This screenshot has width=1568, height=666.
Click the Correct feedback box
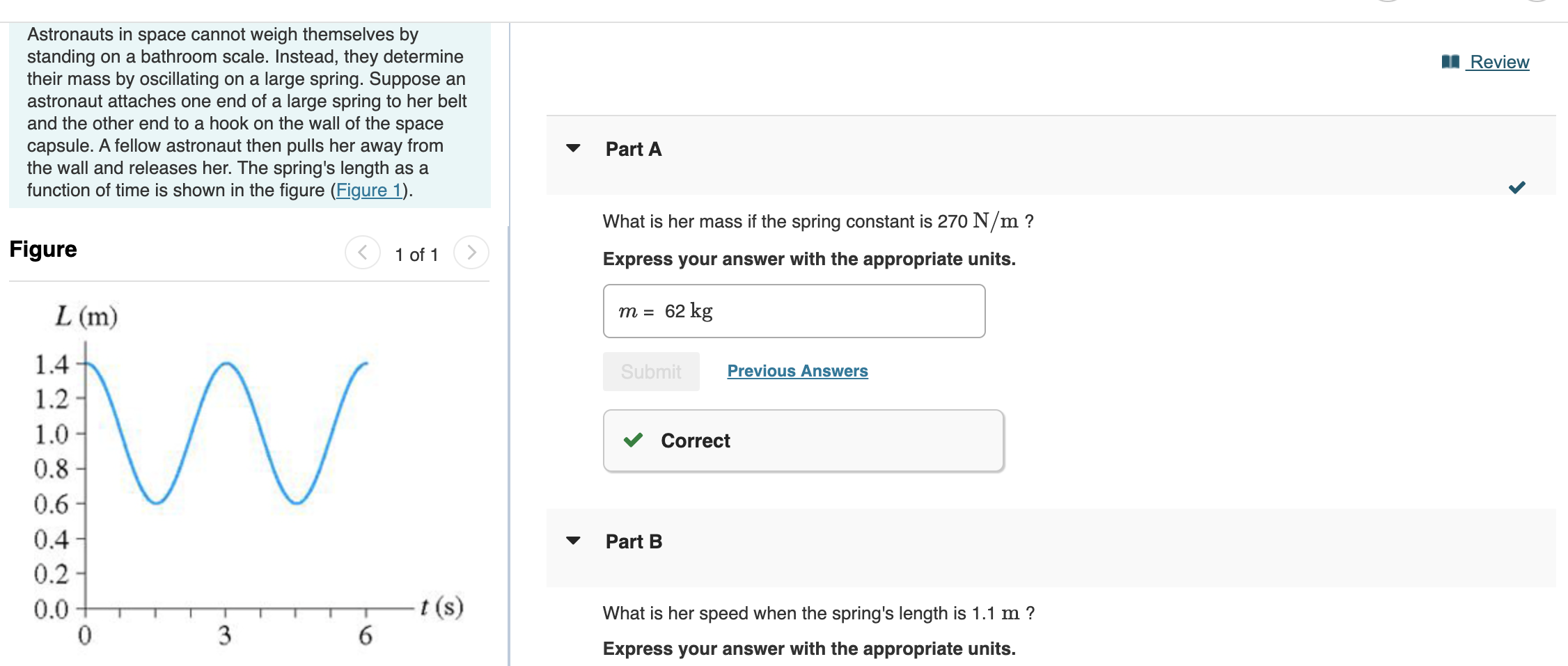coord(803,441)
